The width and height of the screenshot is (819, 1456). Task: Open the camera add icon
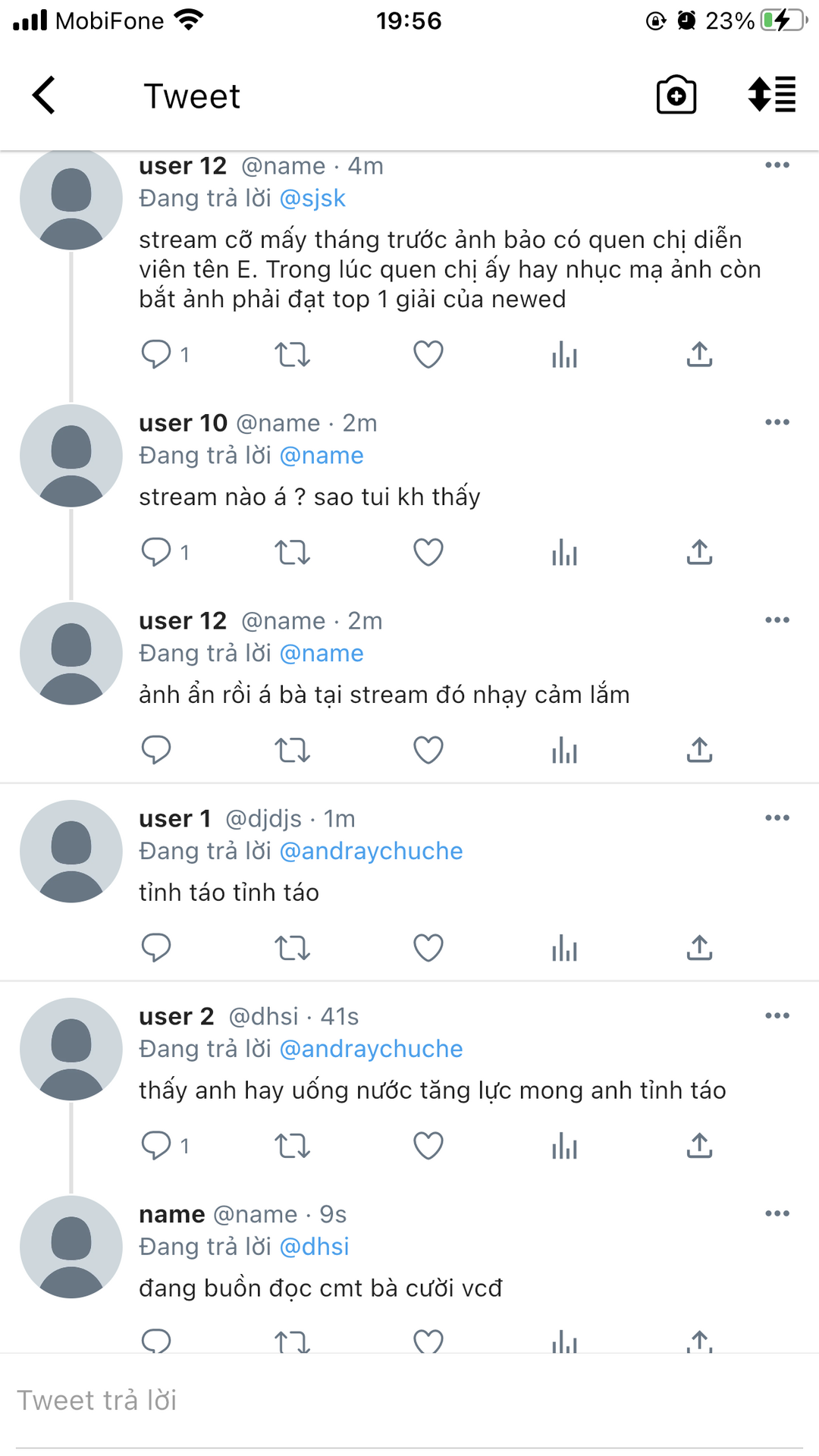click(676, 96)
